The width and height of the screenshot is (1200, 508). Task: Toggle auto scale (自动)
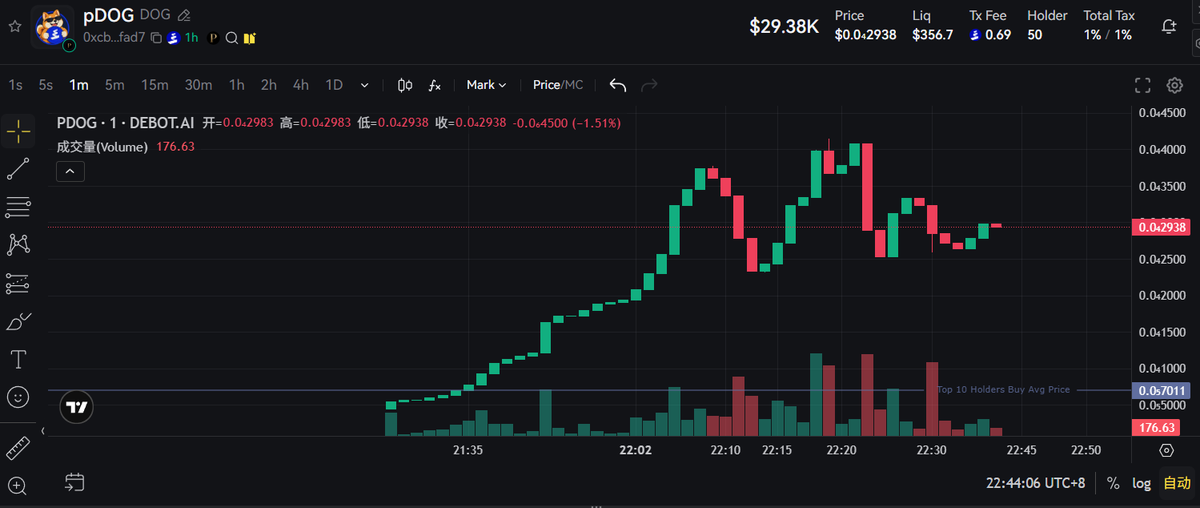(1176, 483)
